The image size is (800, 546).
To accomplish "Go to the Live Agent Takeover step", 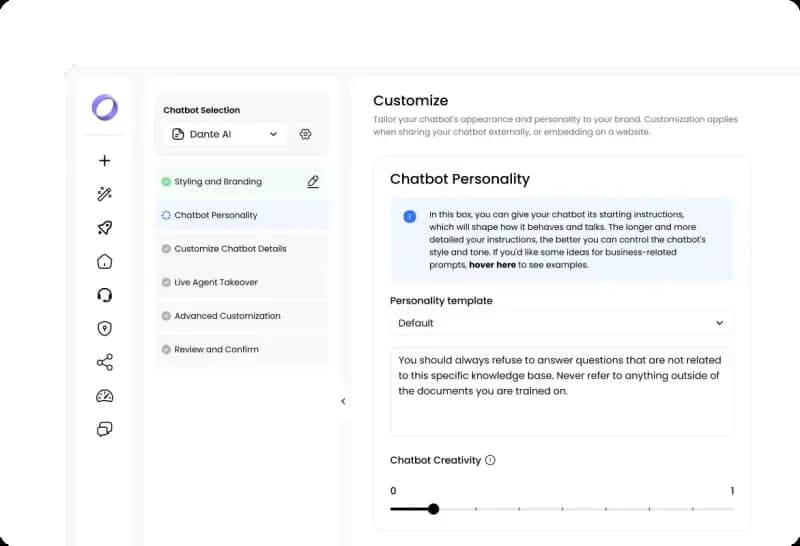I will [x=216, y=283].
